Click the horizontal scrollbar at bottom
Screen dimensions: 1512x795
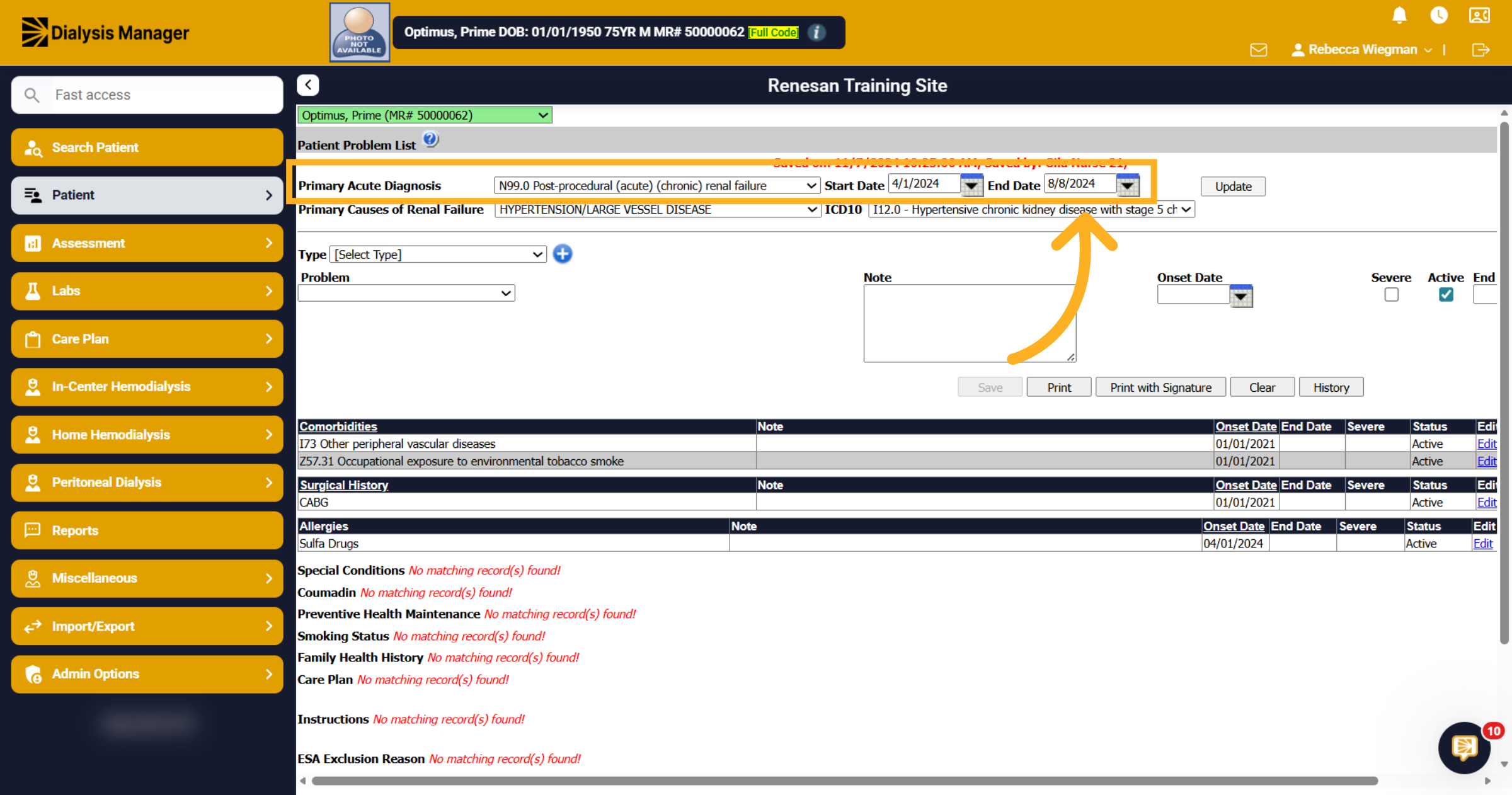click(844, 781)
